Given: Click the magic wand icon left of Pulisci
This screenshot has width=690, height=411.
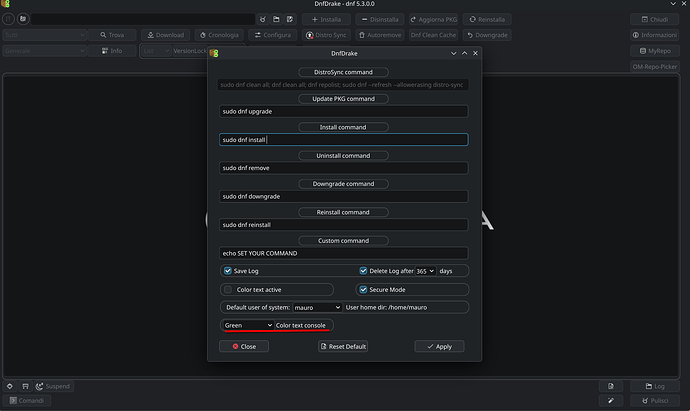Looking at the screenshot, I should [x=611, y=400].
